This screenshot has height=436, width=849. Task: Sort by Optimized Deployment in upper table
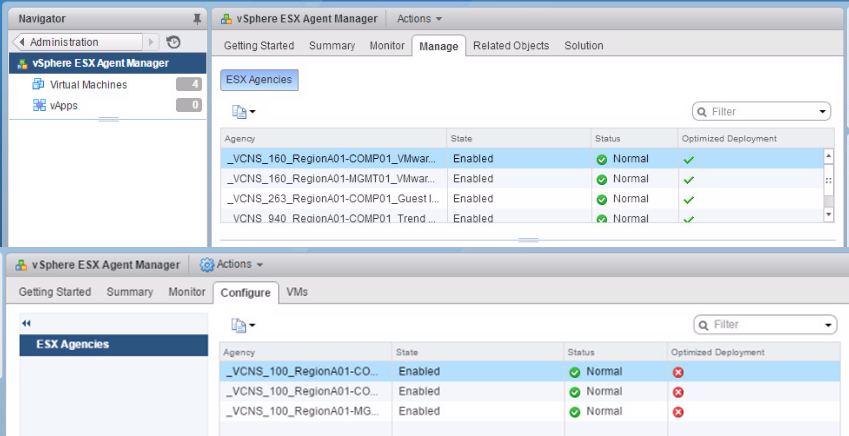point(756,139)
